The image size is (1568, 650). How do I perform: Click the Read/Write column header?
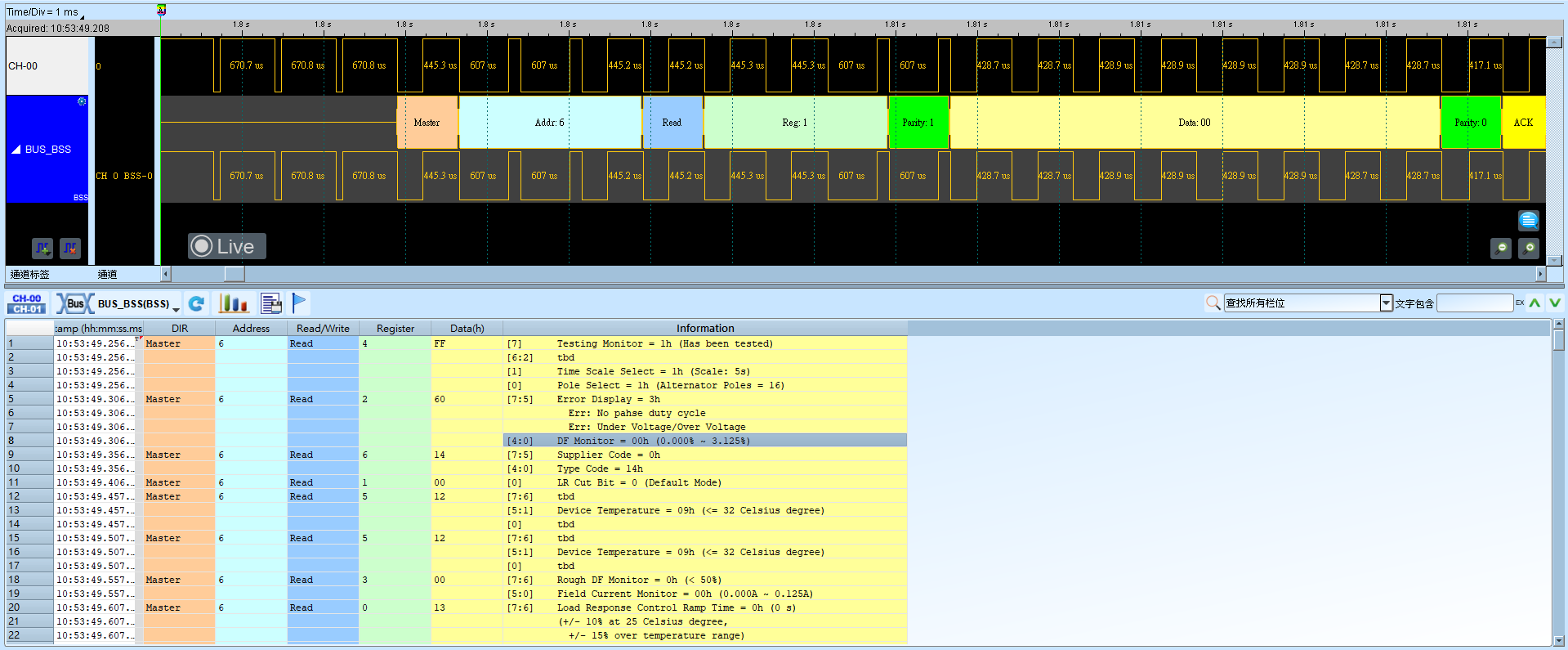[323, 329]
